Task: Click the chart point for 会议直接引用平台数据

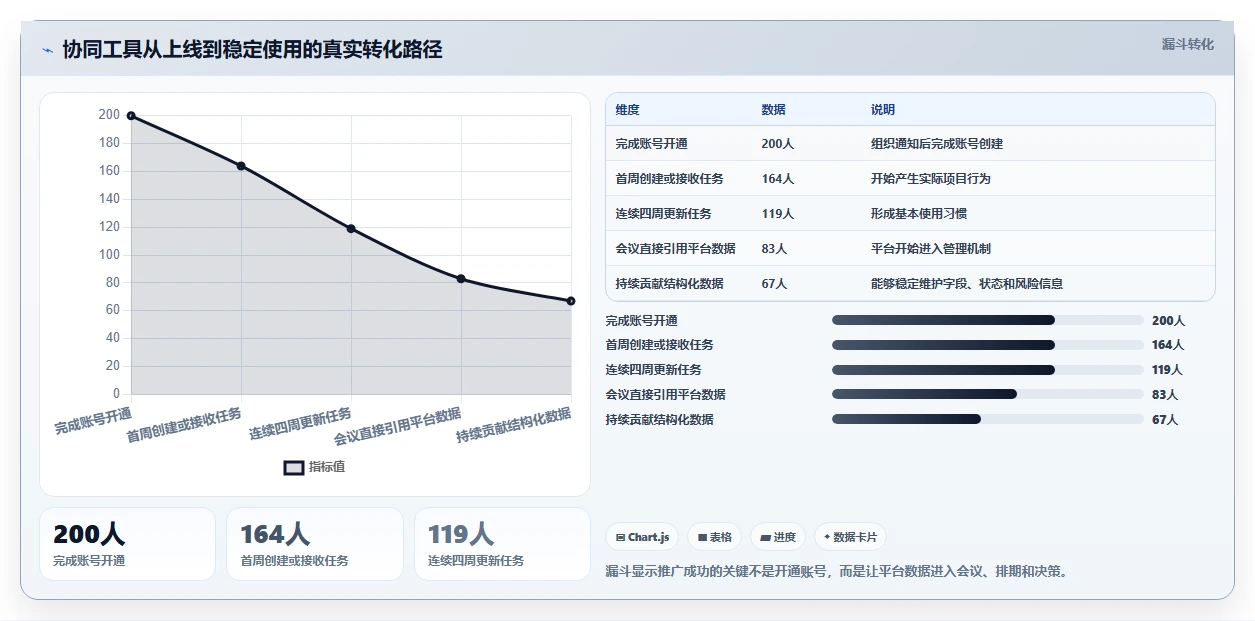Action: (461, 279)
